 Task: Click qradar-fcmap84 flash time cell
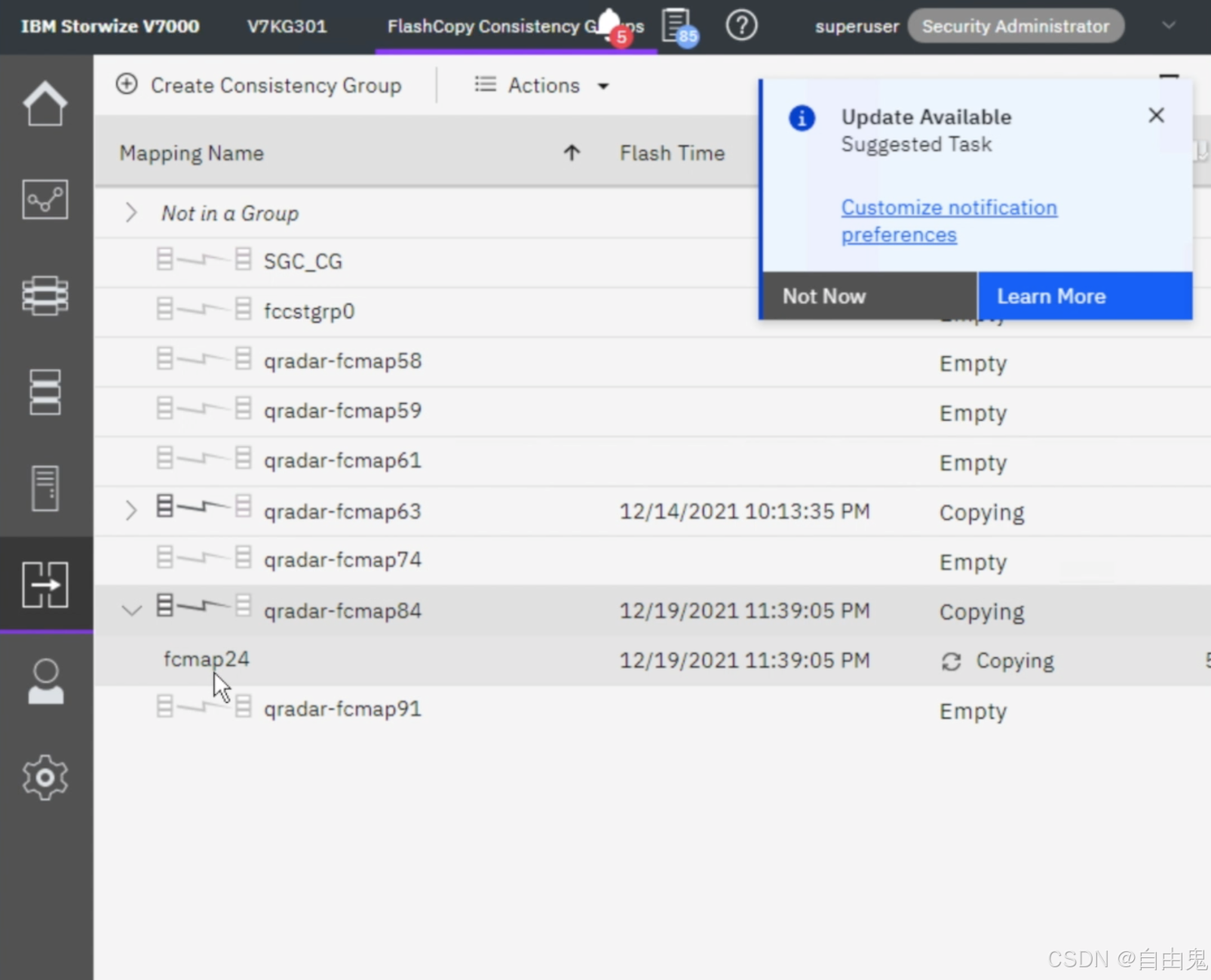(744, 611)
